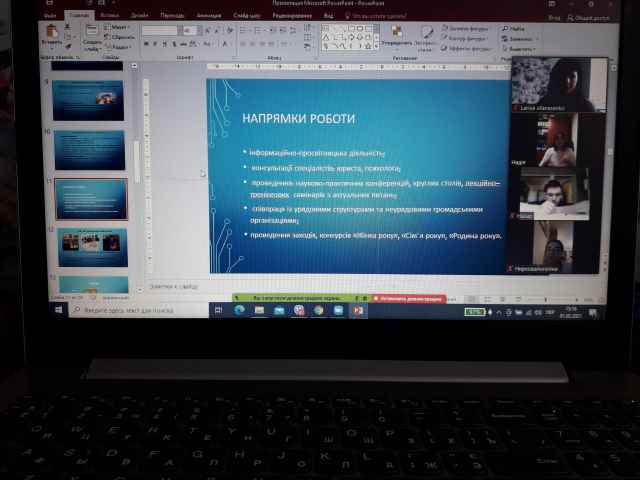Open the Replace (Заменить) dropdown arrow
The image size is (640, 480).
(x=537, y=39)
